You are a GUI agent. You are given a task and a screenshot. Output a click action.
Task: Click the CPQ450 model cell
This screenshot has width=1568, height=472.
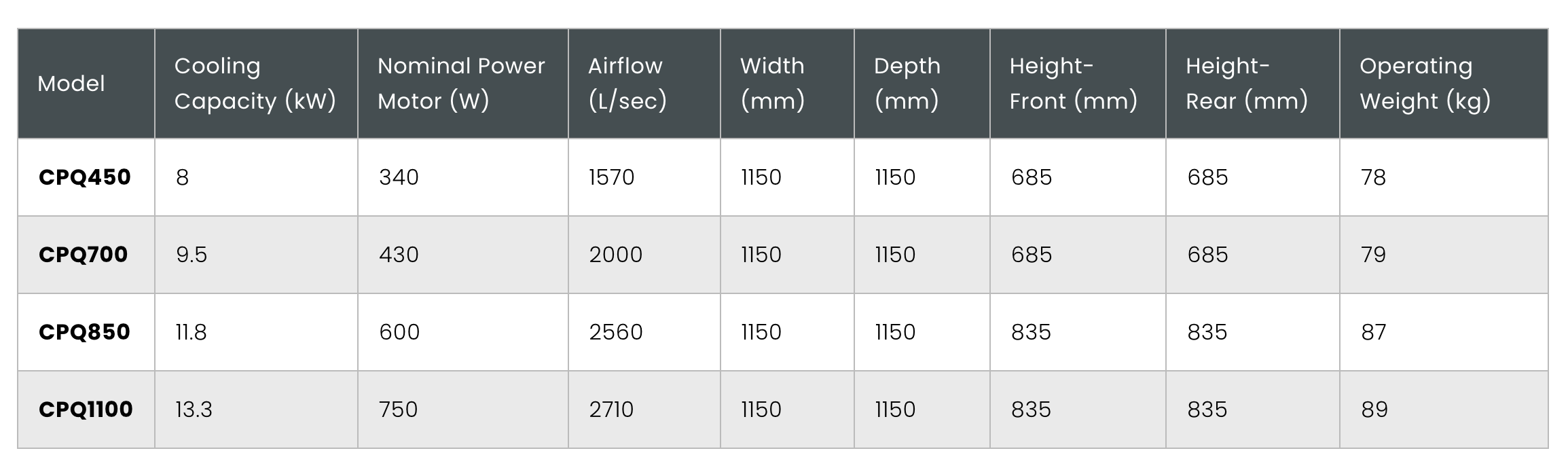click(85, 177)
